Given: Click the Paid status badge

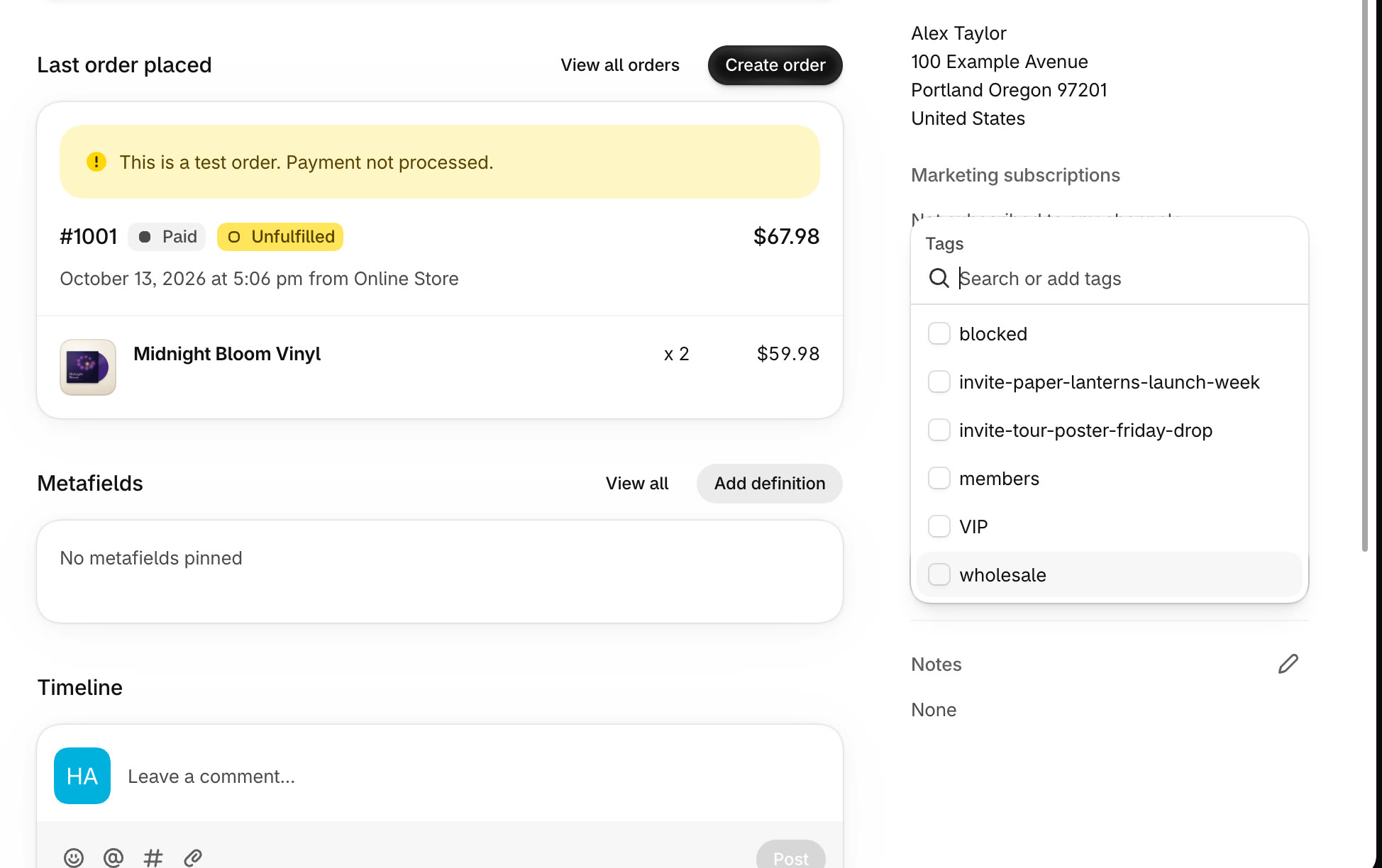Looking at the screenshot, I should 167,237.
